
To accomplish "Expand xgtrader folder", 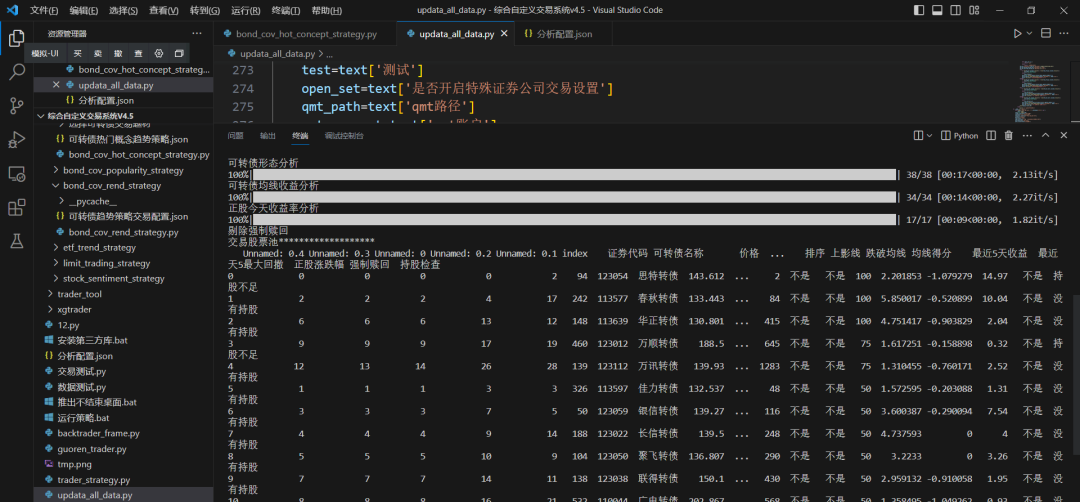I will pos(74,309).
